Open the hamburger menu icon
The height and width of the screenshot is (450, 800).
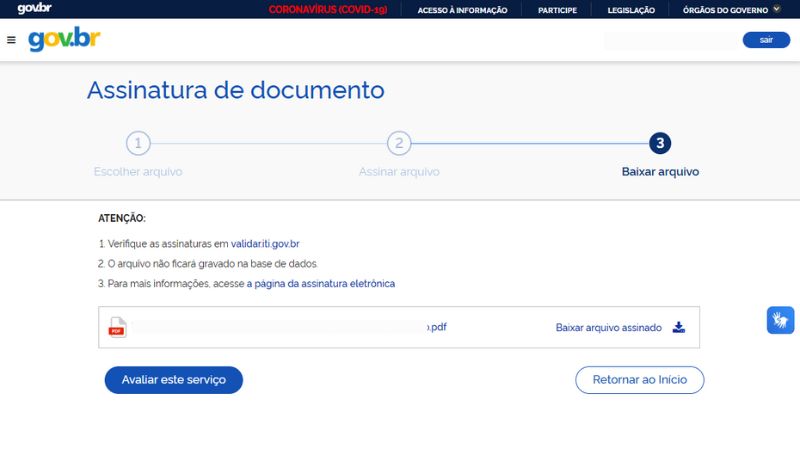[x=11, y=40]
